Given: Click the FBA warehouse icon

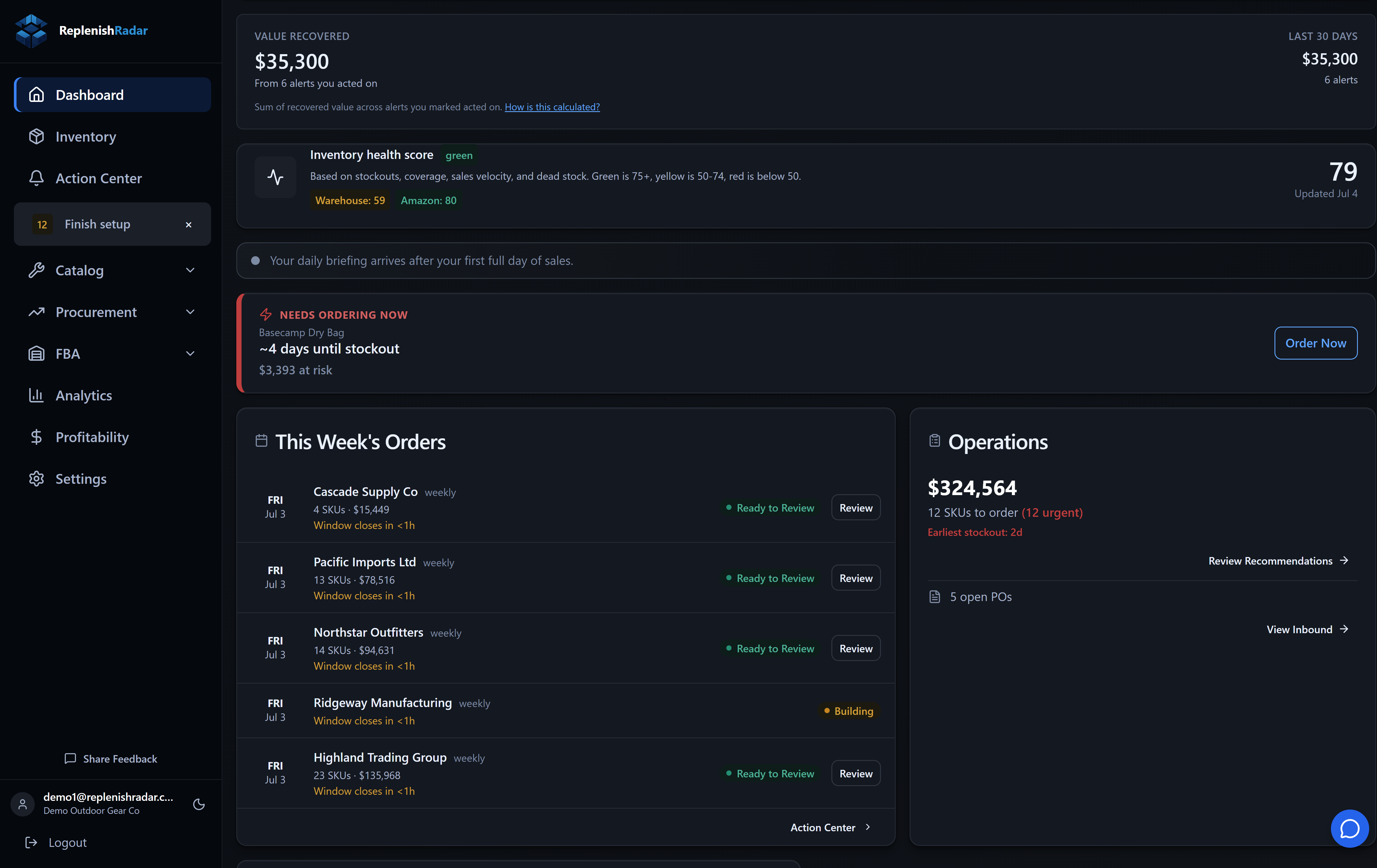Looking at the screenshot, I should coord(36,354).
